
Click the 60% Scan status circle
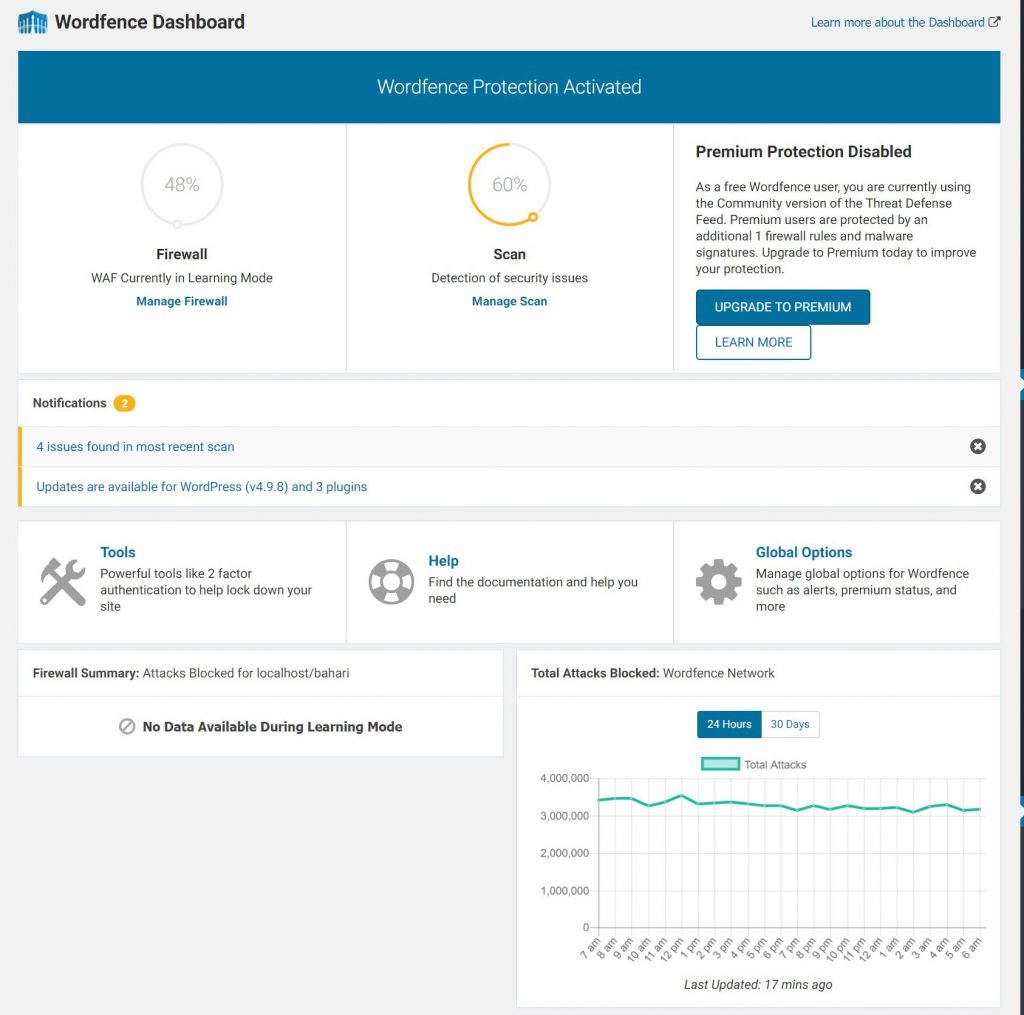click(x=509, y=185)
